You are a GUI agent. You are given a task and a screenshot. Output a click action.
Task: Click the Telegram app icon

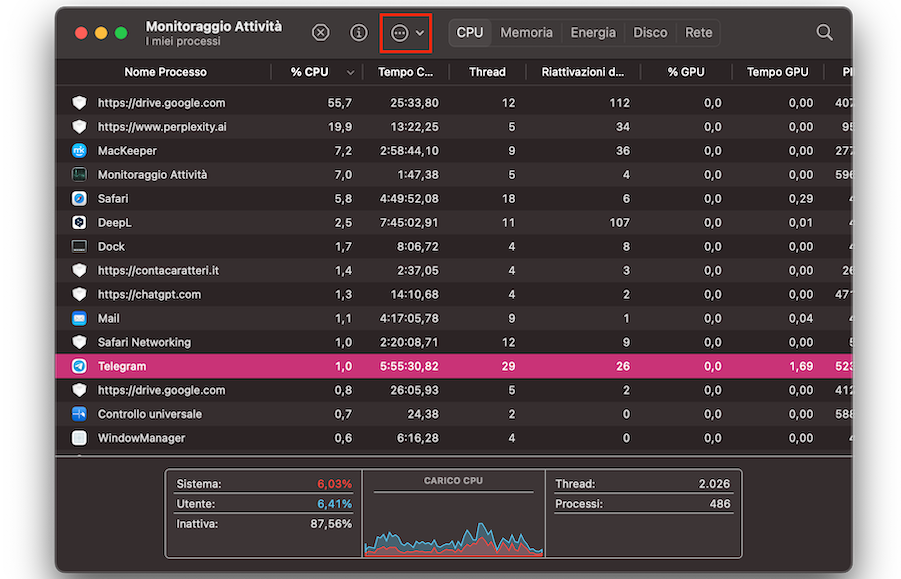80,367
